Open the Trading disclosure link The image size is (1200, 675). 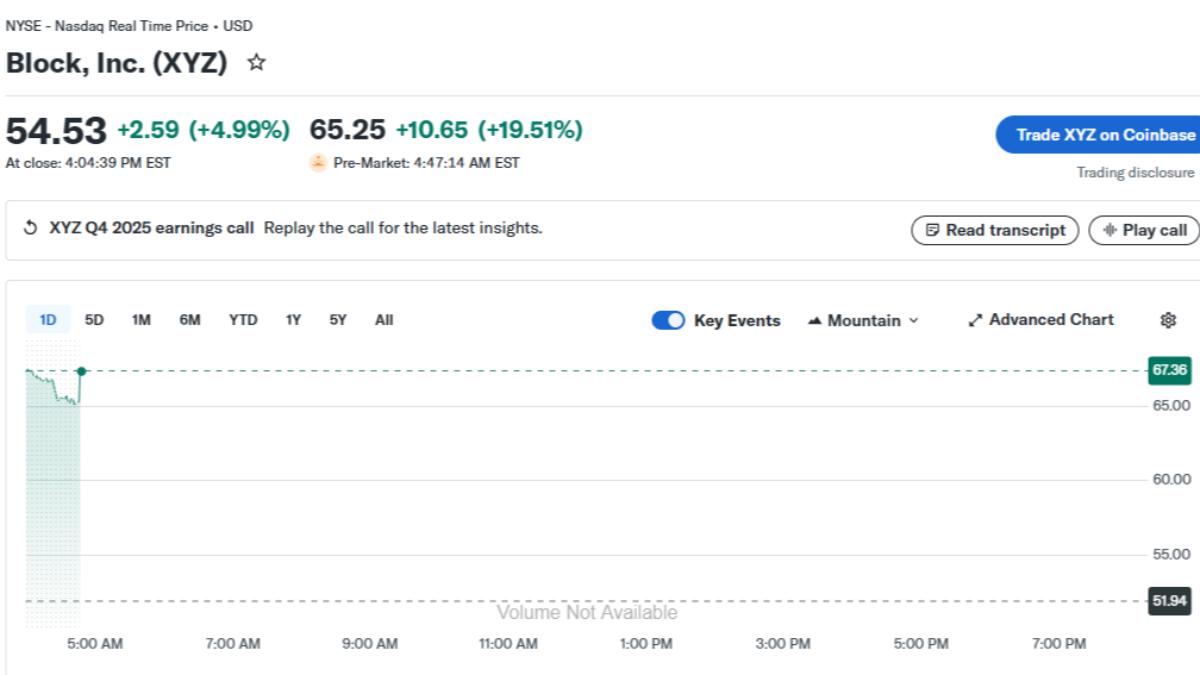(x=1135, y=171)
